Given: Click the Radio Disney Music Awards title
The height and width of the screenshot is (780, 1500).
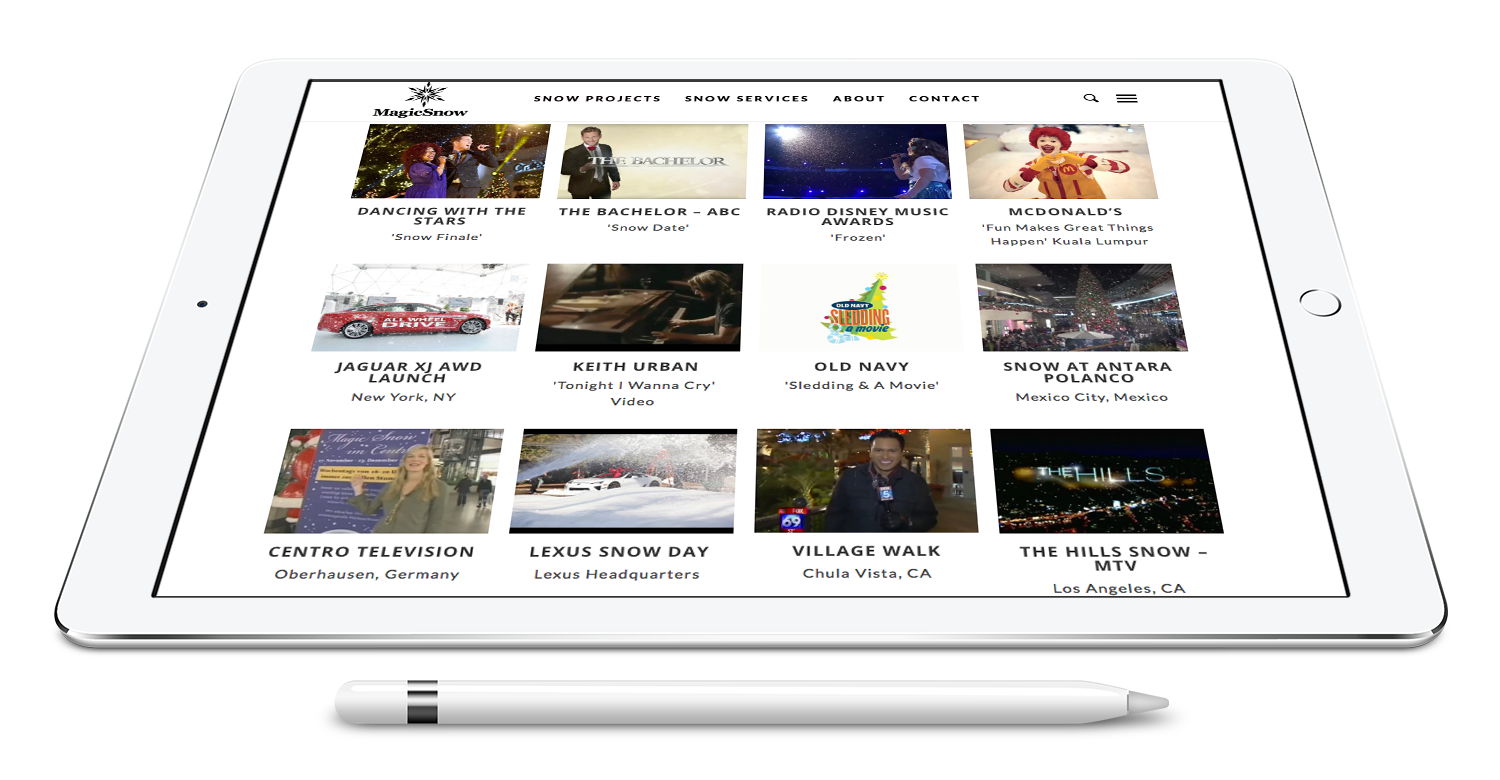Looking at the screenshot, I should [x=857, y=216].
